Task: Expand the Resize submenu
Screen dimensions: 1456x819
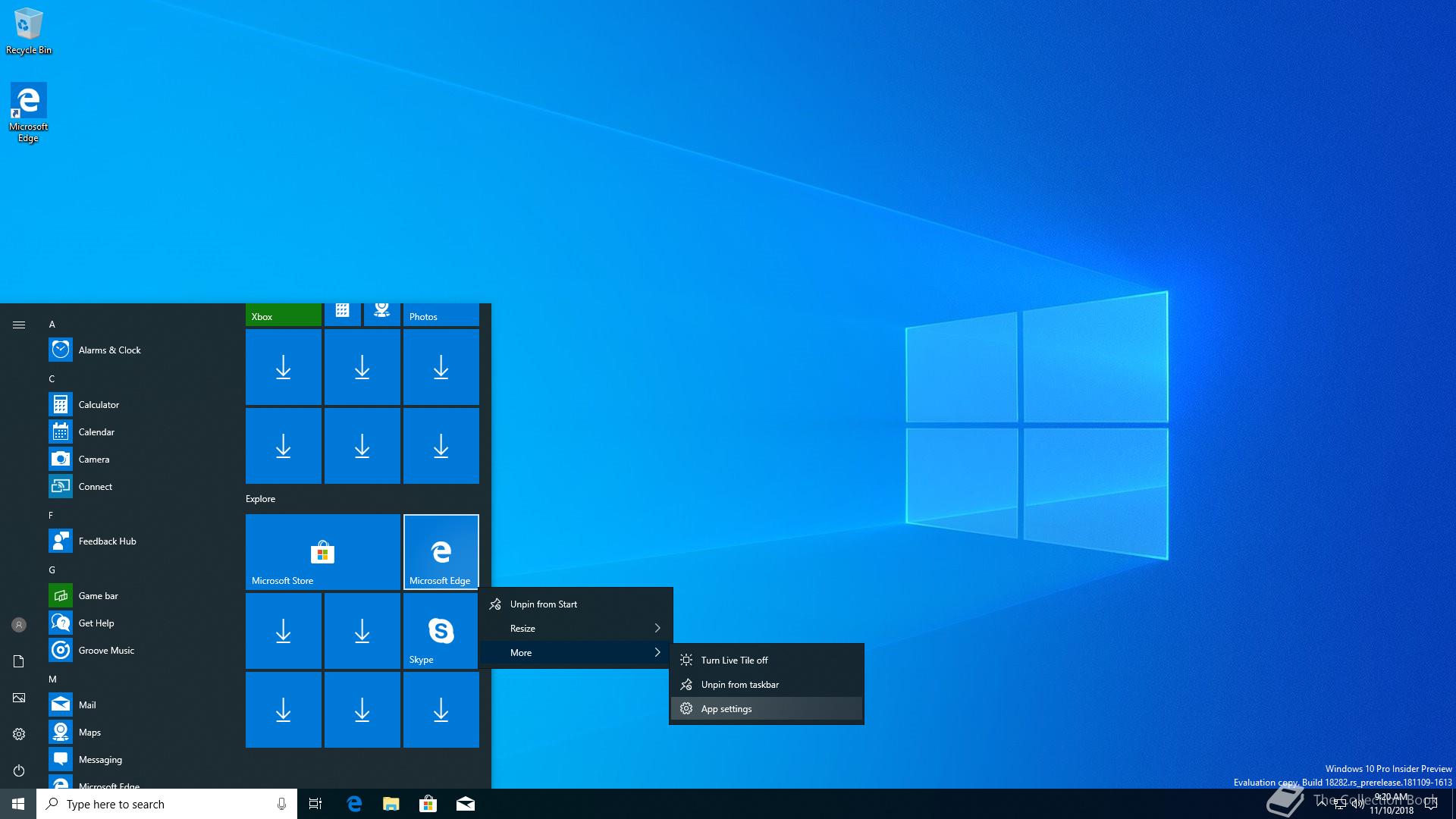Action: point(576,629)
